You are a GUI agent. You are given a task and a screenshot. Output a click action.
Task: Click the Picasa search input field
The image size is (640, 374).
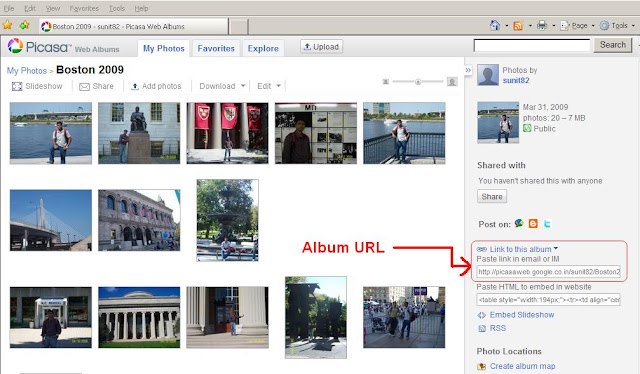pyautogui.click(x=532, y=45)
